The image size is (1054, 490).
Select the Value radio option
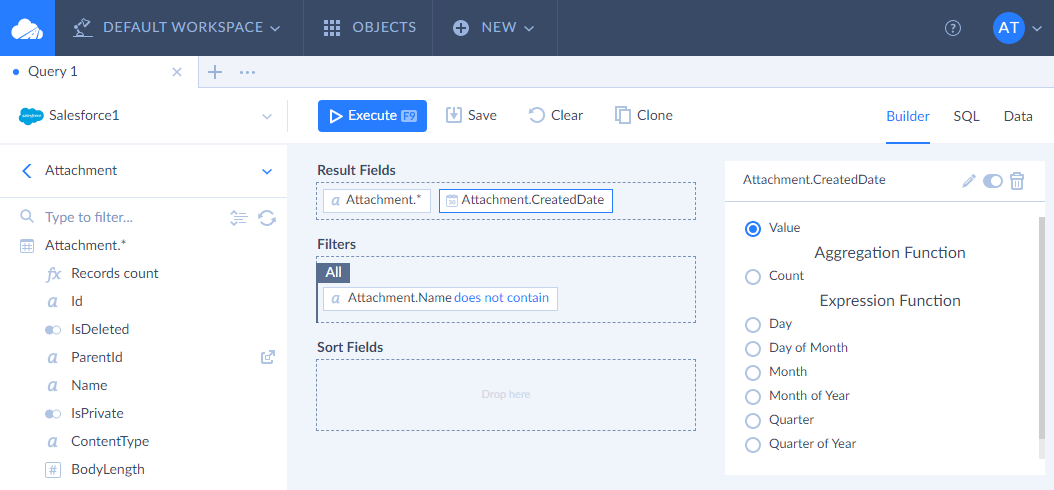(x=753, y=229)
